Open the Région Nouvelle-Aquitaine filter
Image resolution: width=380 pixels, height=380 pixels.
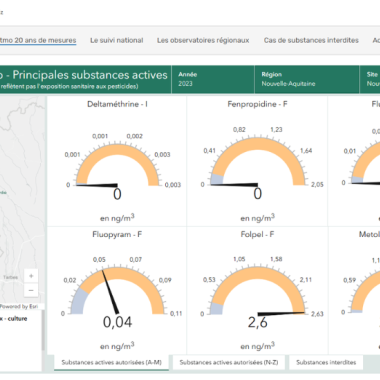pos(307,79)
